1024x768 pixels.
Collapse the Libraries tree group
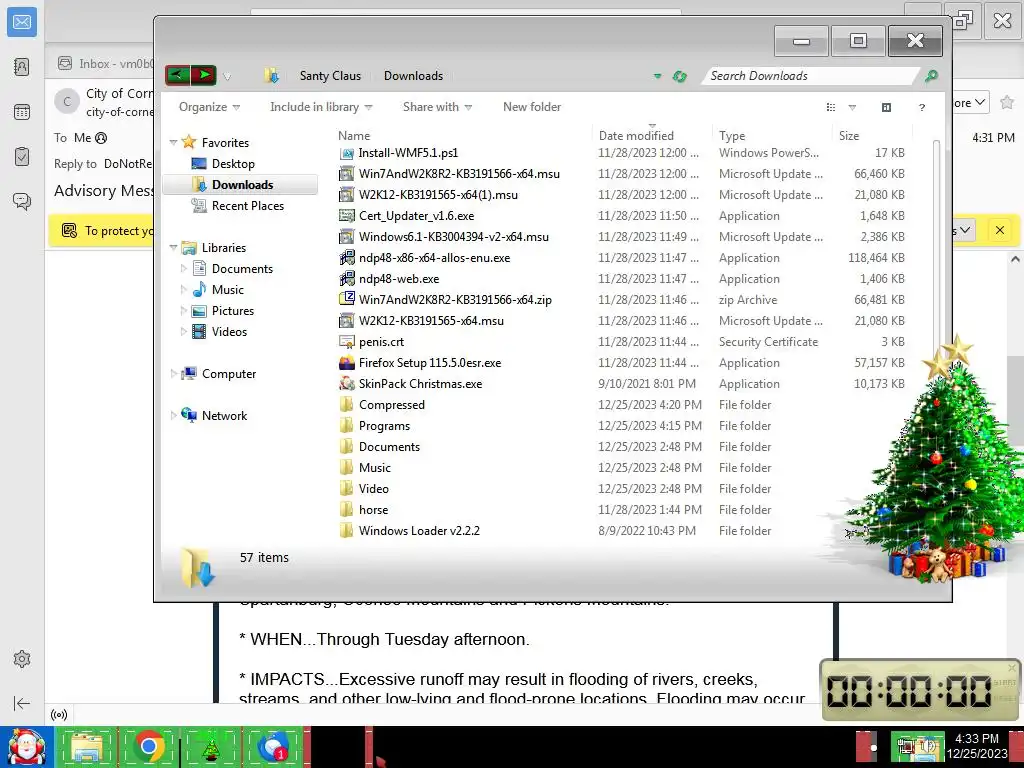coord(173,248)
